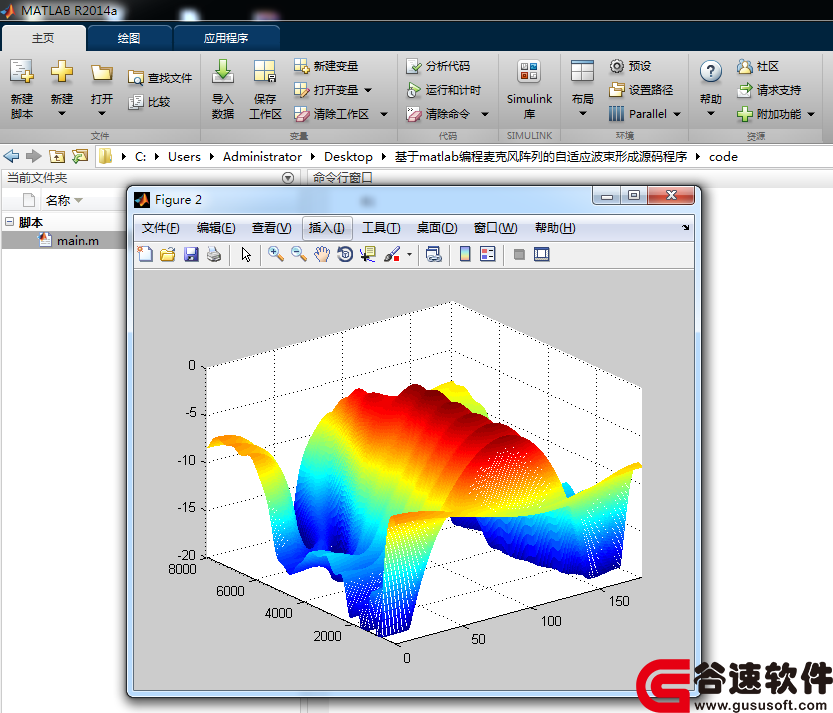Go up one folder level
This screenshot has width=833, height=713.
pos(57,156)
